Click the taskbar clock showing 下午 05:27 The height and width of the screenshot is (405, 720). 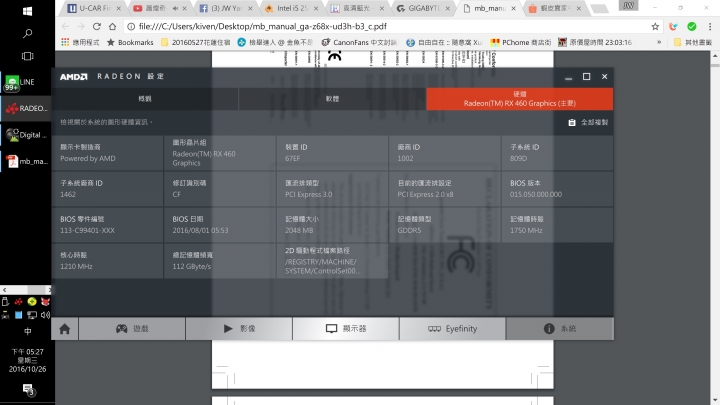(27, 360)
